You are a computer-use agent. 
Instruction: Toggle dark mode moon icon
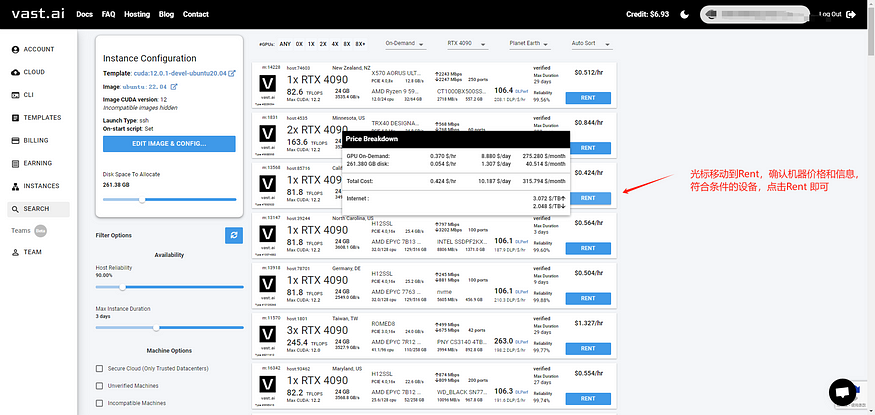coord(684,15)
